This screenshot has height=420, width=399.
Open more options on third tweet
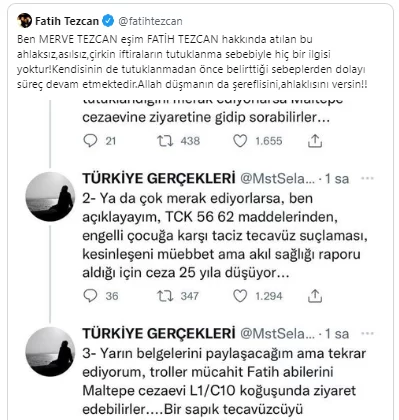[367, 334]
